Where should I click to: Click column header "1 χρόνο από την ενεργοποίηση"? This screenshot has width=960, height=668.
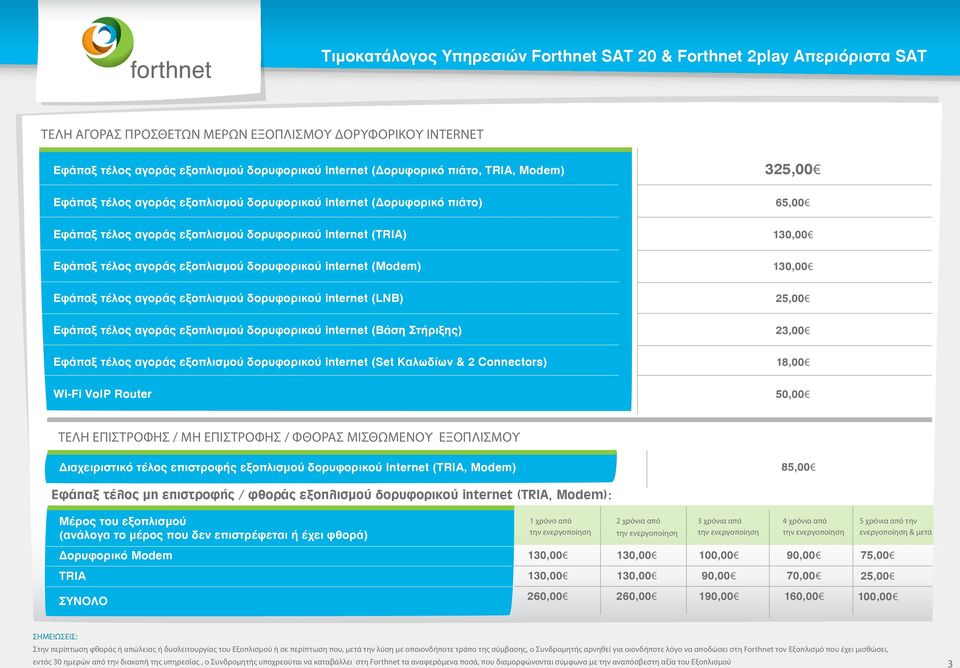[x=560, y=527]
